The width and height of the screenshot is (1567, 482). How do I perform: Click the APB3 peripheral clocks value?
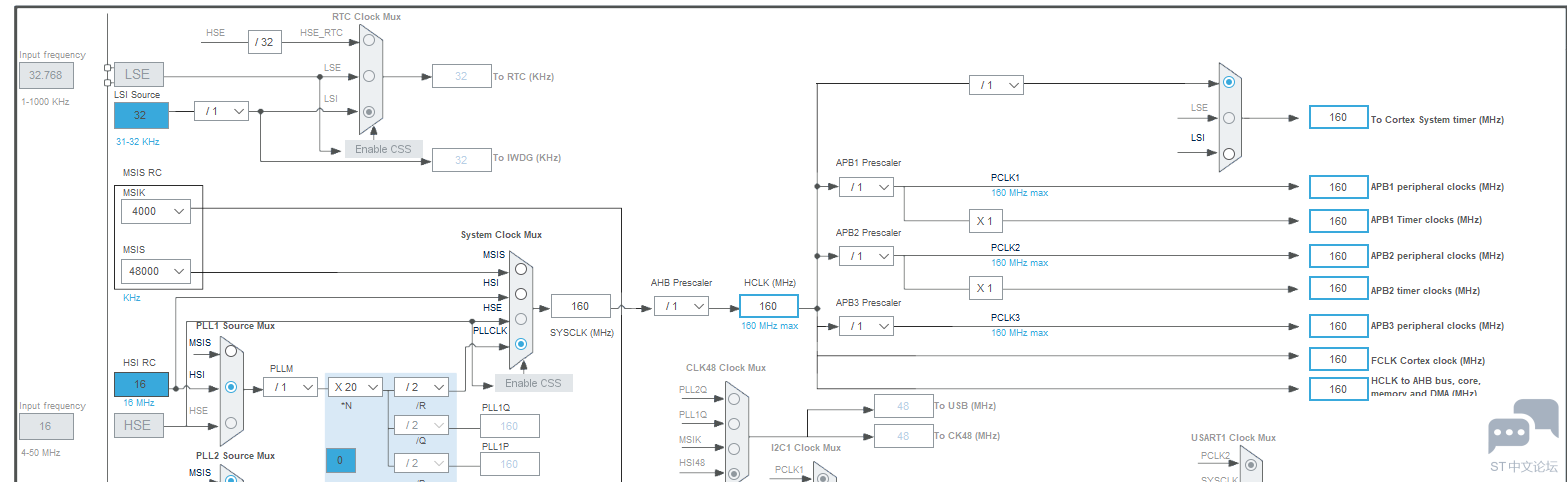click(1339, 326)
